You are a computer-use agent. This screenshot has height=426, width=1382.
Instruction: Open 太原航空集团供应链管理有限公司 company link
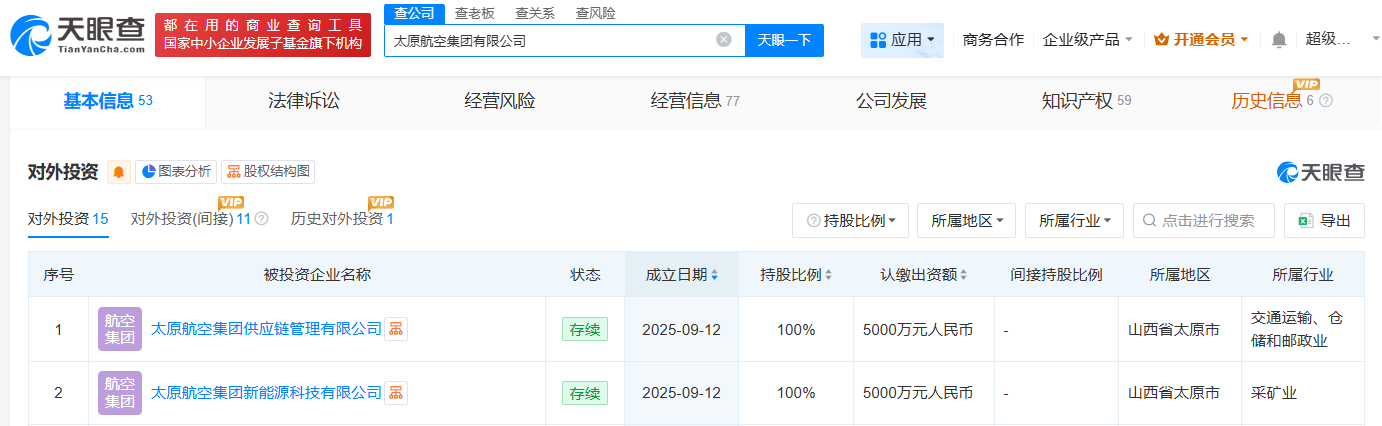click(x=266, y=328)
